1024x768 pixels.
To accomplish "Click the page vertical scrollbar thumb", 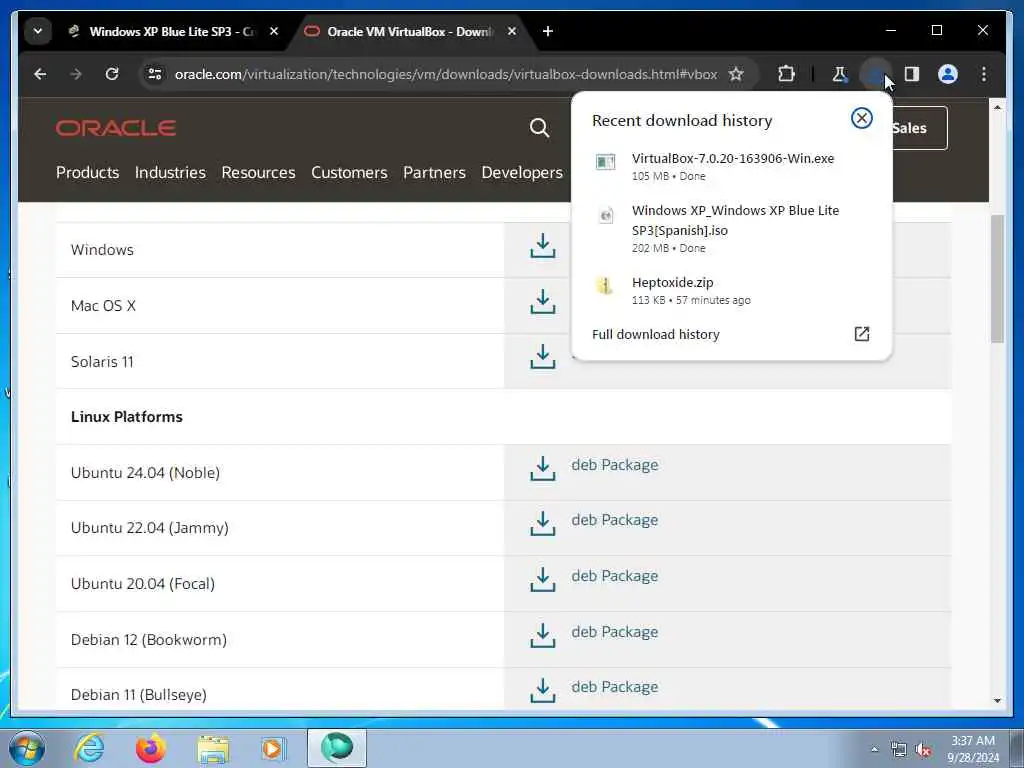I will tap(997, 278).
